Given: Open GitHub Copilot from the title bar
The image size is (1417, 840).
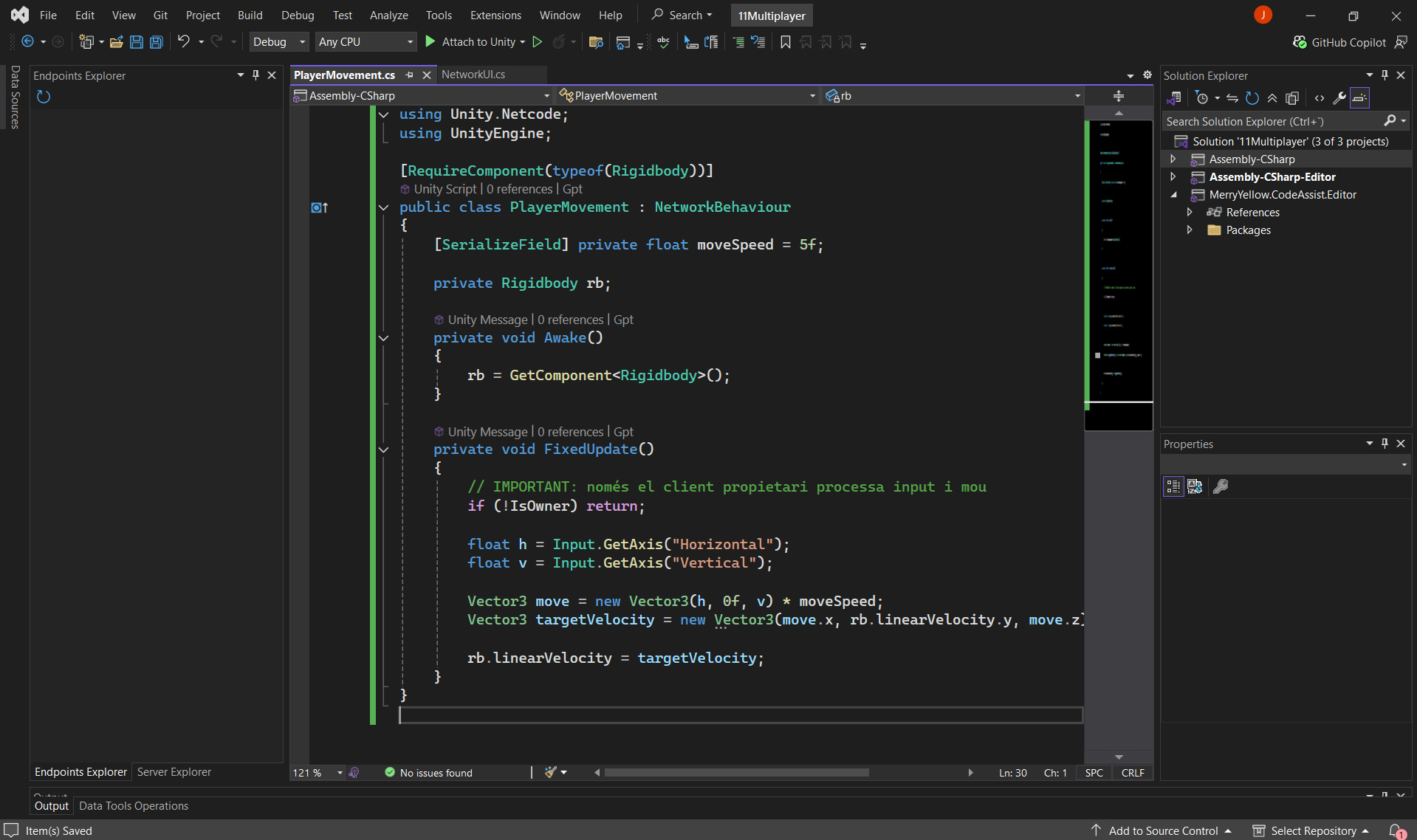Looking at the screenshot, I should pyautogui.click(x=1339, y=42).
